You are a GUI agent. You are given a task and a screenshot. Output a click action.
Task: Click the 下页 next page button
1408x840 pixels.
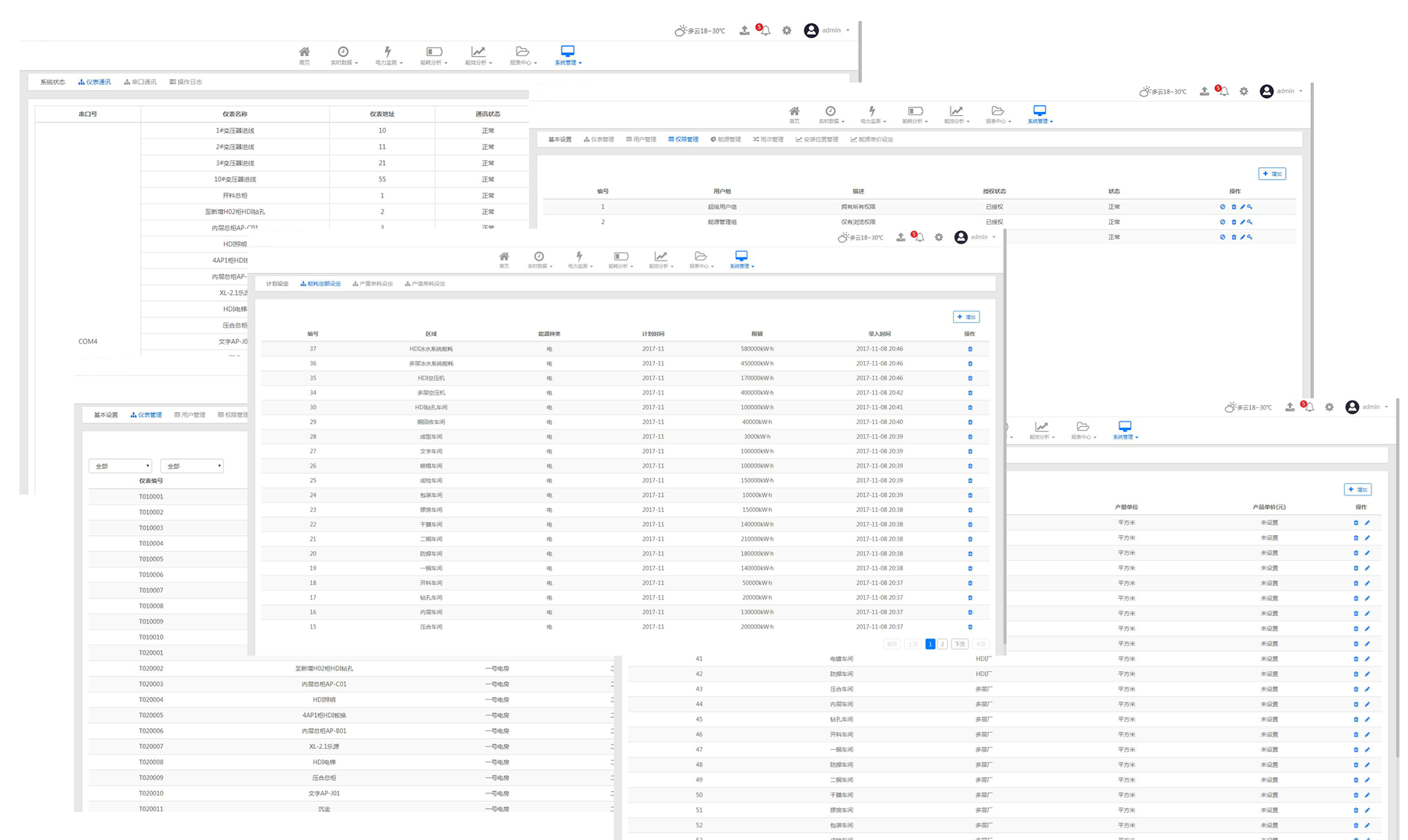[960, 644]
